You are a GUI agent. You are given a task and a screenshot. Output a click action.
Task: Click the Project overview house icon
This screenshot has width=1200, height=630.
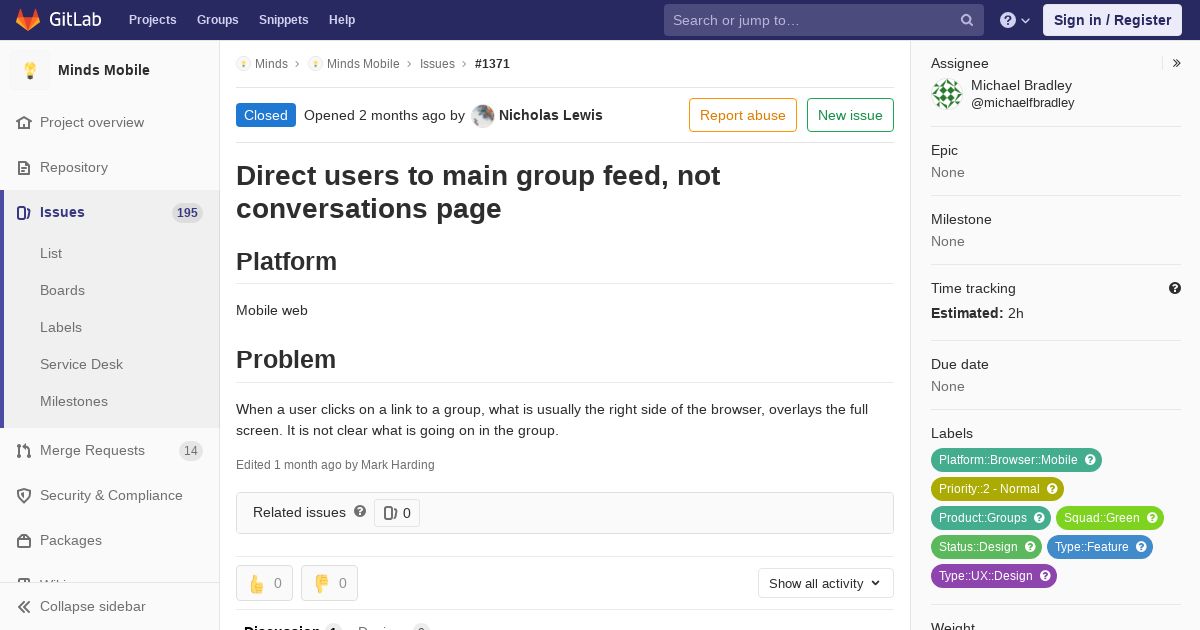tap(24, 122)
